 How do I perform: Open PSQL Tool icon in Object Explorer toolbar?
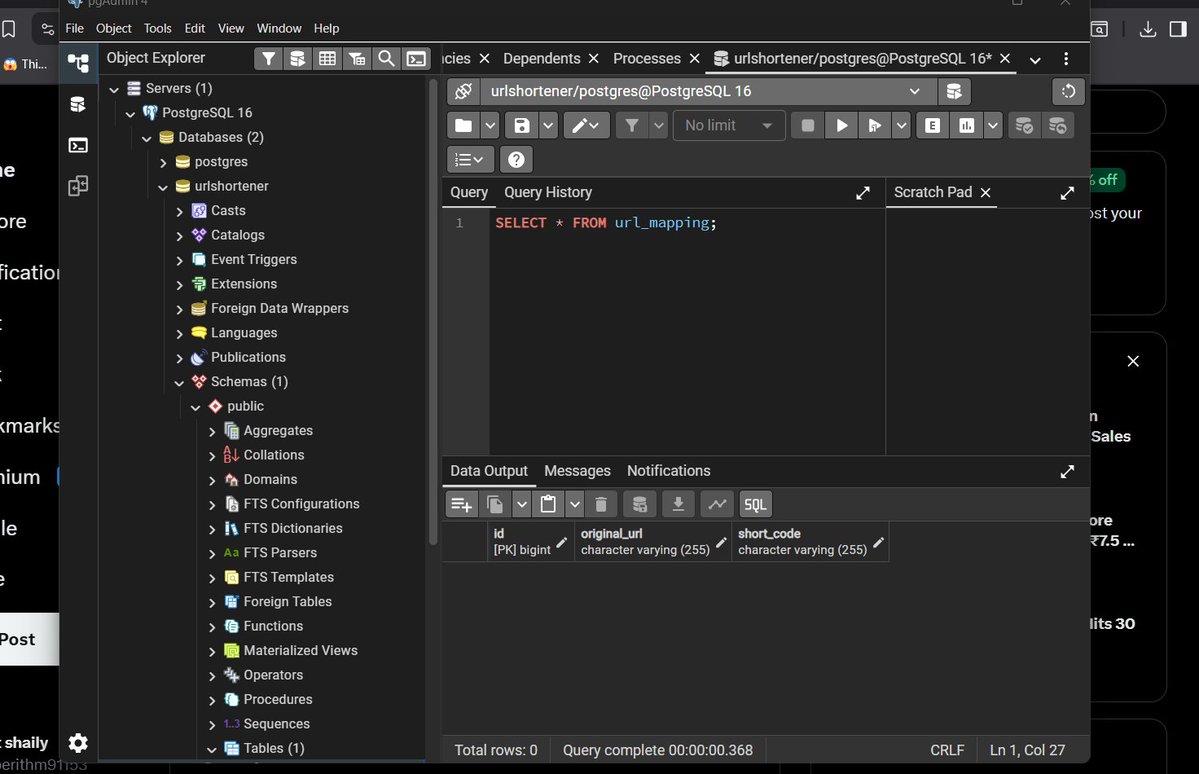416,58
